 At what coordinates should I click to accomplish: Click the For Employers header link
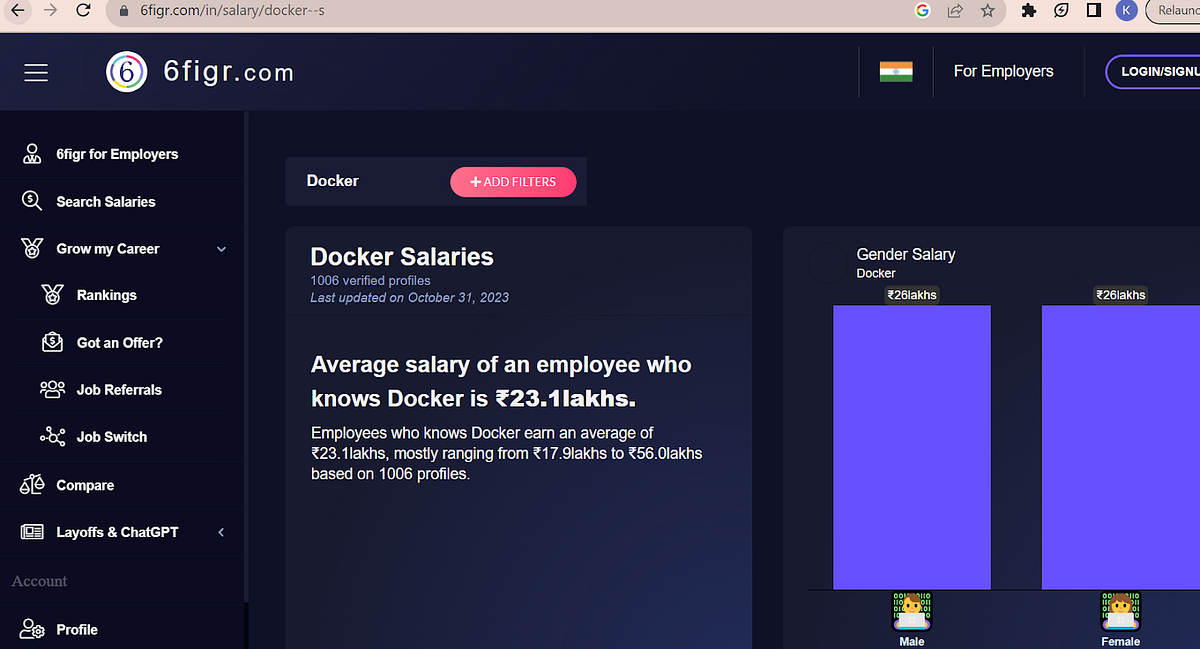click(1003, 71)
